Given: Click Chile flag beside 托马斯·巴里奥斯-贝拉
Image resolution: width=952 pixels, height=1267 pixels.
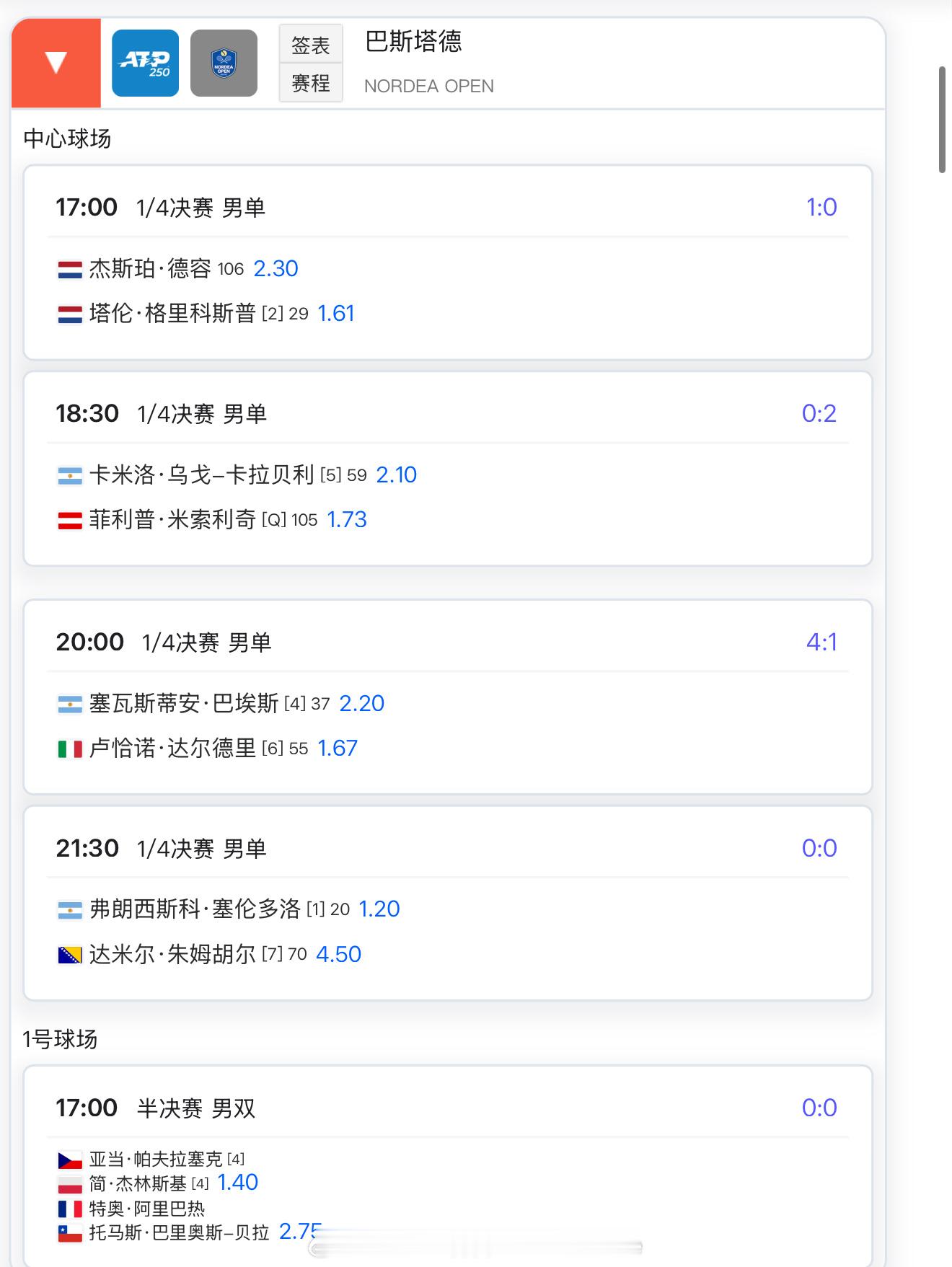Looking at the screenshot, I should [x=70, y=1234].
